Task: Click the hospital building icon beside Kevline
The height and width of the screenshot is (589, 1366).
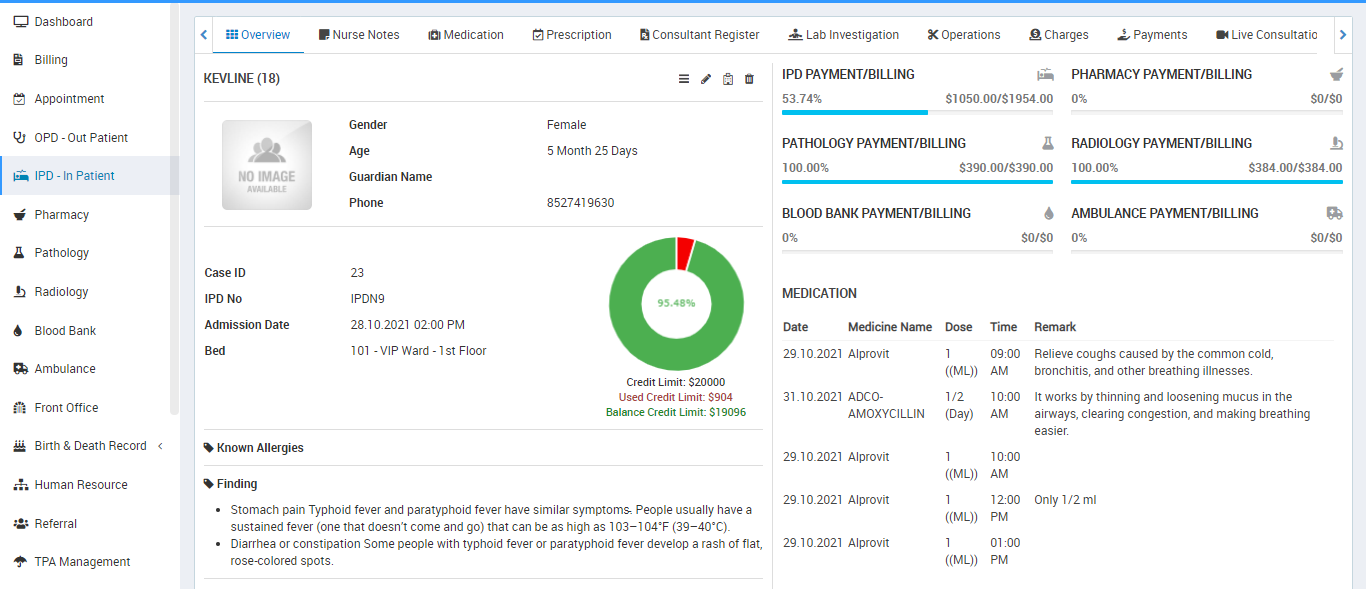Action: pyautogui.click(x=728, y=79)
